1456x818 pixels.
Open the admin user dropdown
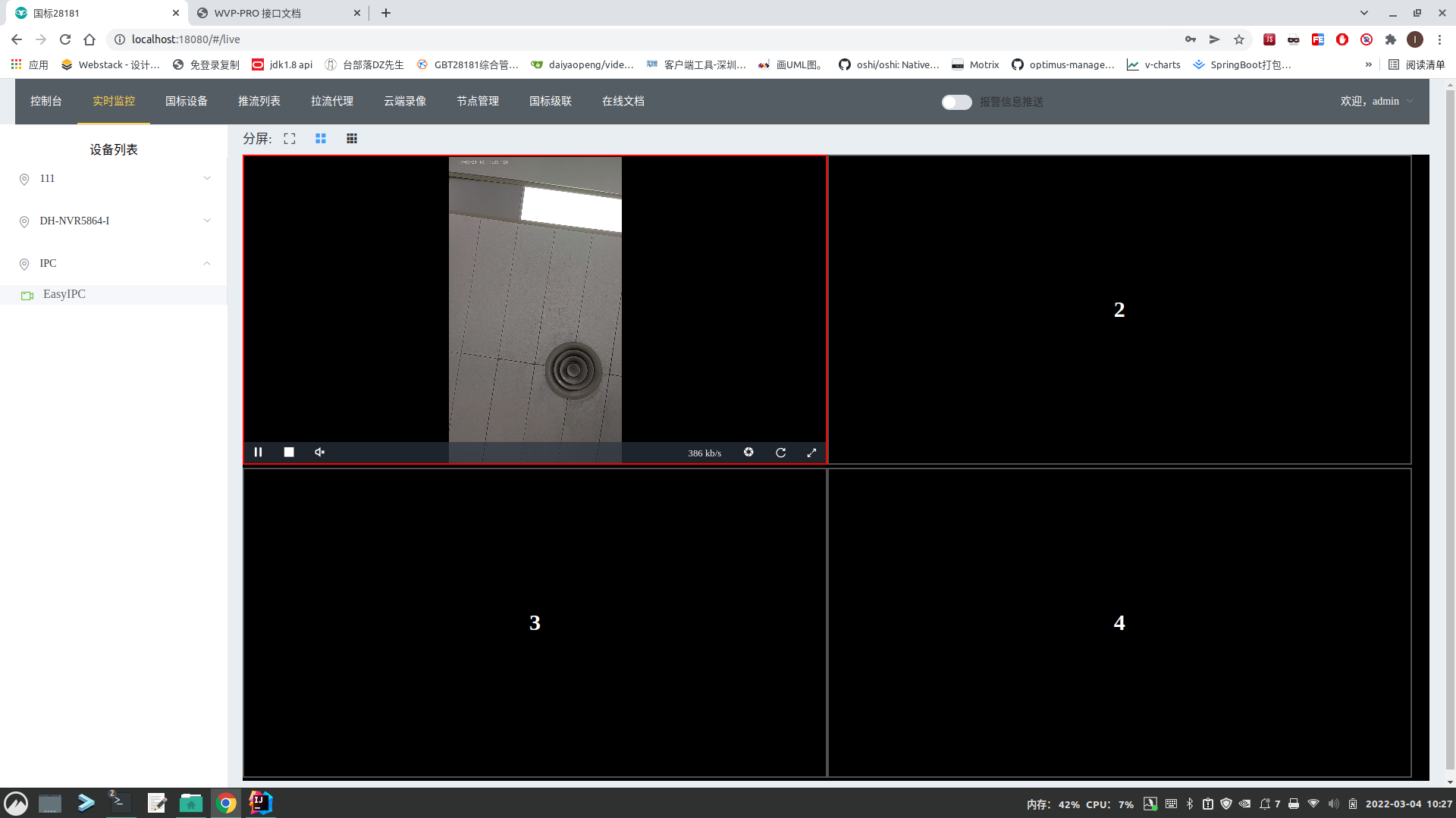pyautogui.click(x=1376, y=102)
